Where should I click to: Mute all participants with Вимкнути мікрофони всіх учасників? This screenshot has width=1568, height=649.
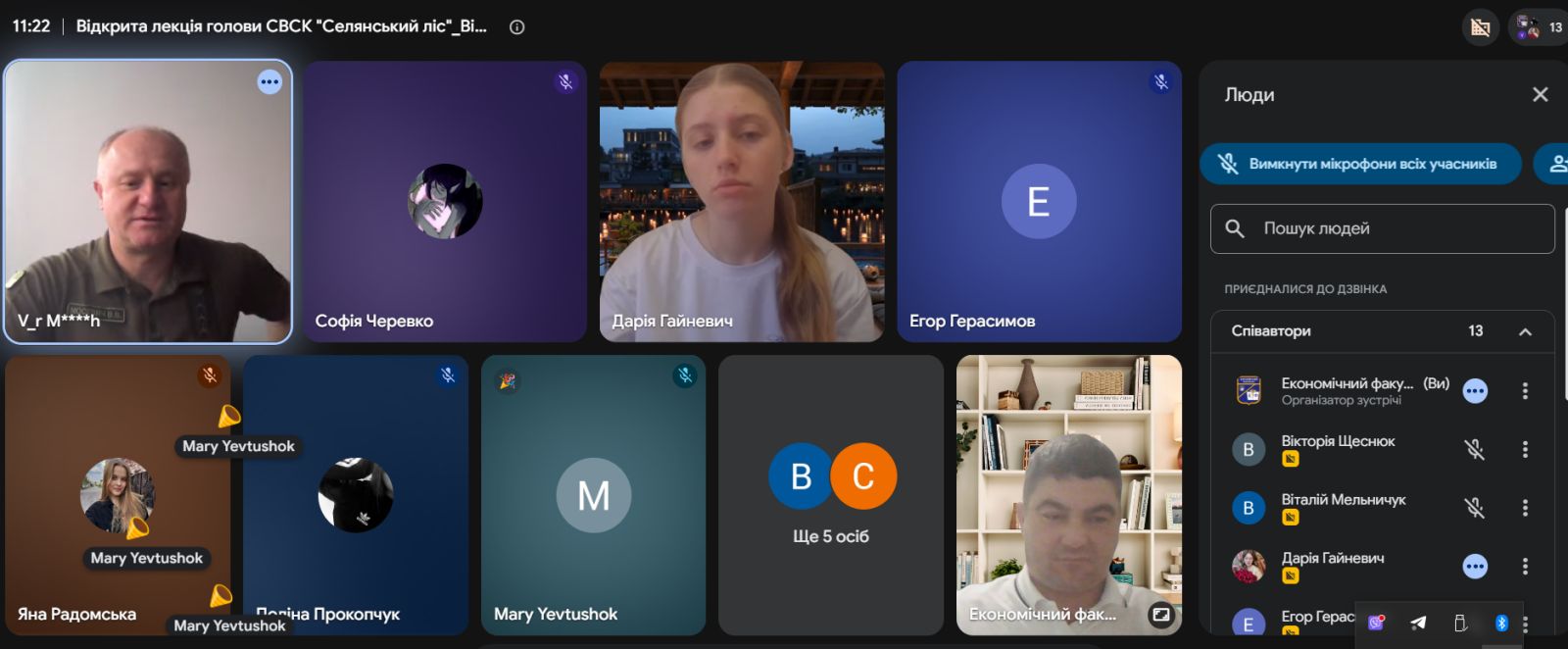tap(1360, 164)
